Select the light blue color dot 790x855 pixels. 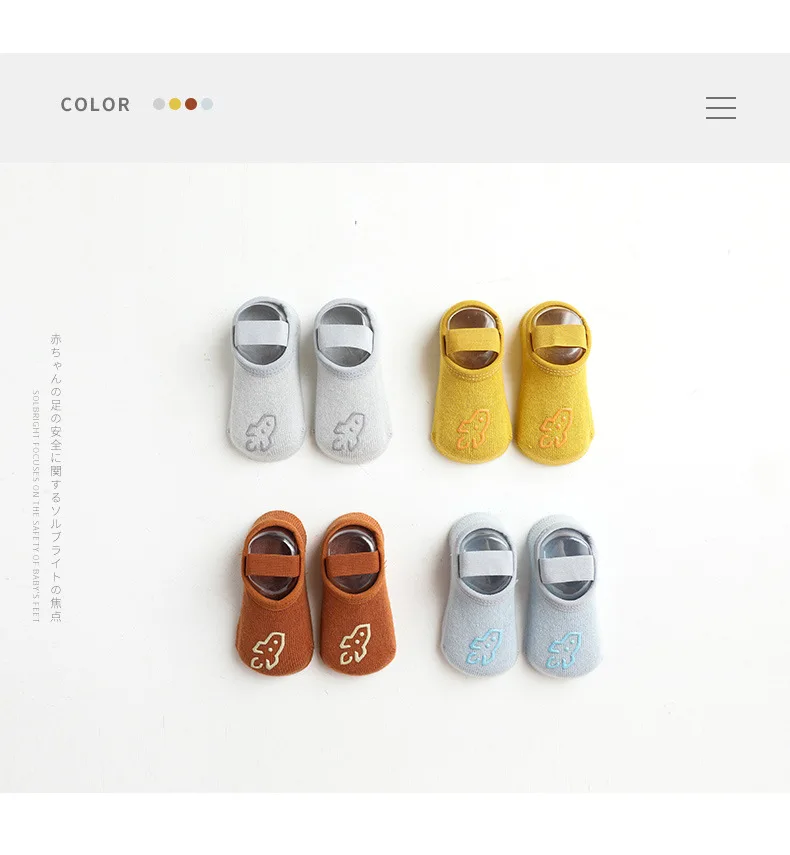coord(207,104)
